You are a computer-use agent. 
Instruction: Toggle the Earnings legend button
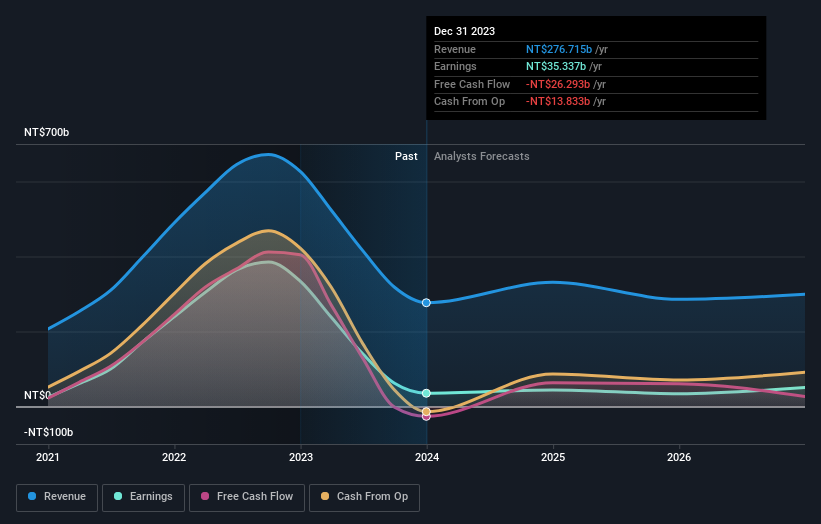coord(143,497)
